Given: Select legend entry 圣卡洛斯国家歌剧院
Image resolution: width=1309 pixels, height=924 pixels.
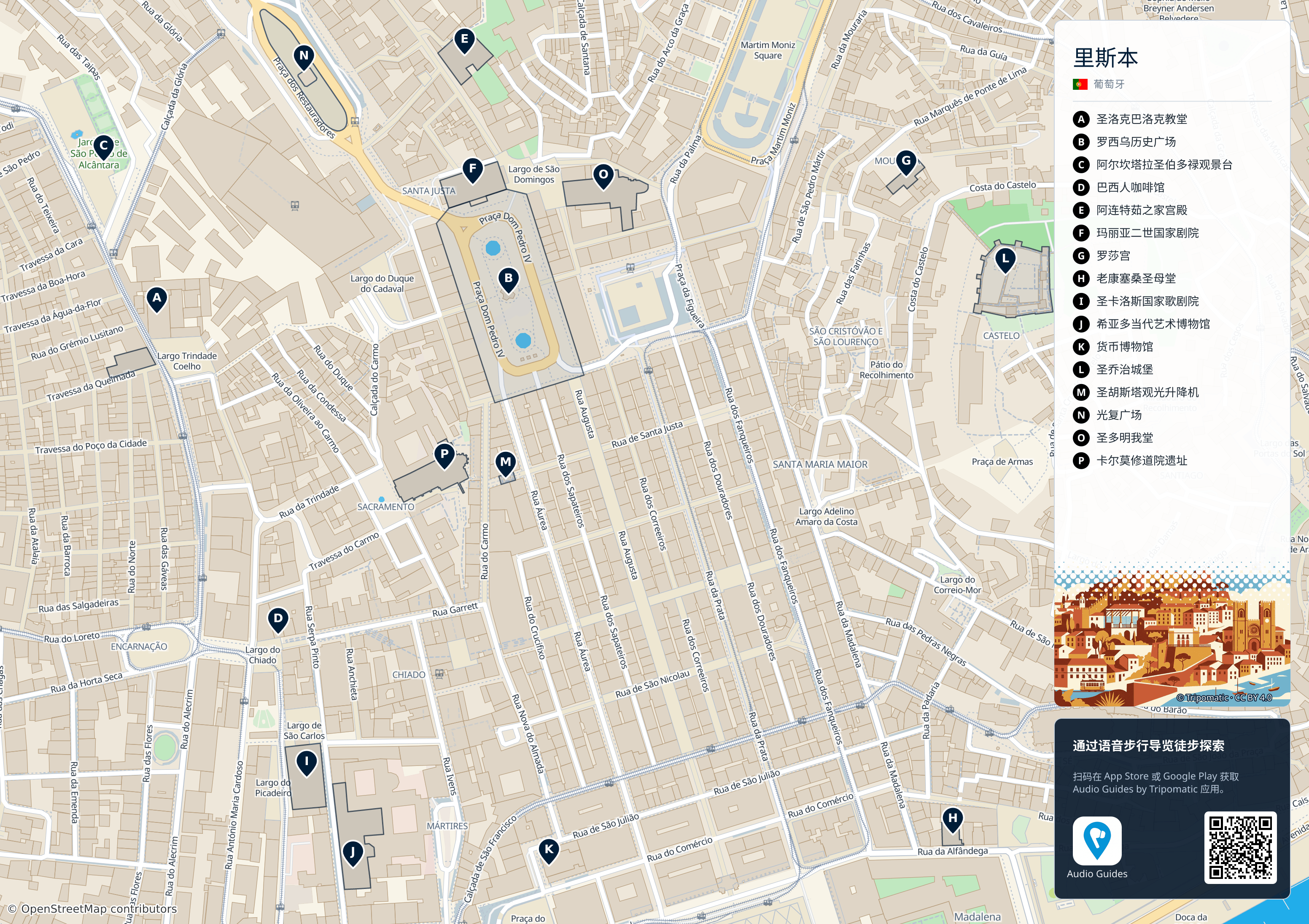Looking at the screenshot, I should pos(1147,301).
